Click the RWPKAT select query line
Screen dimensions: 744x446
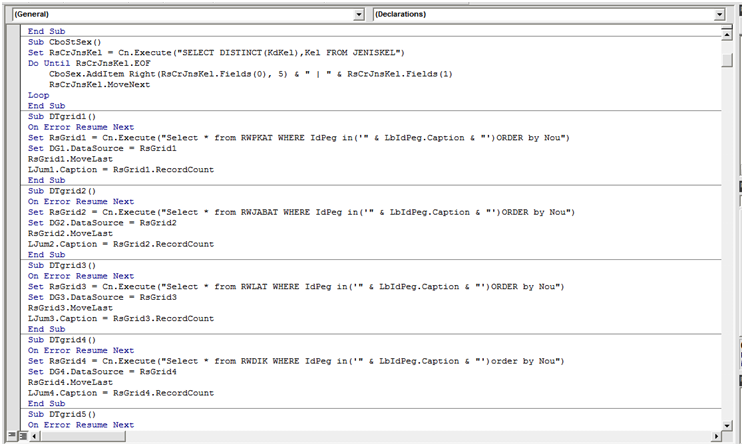pyautogui.click(x=299, y=138)
